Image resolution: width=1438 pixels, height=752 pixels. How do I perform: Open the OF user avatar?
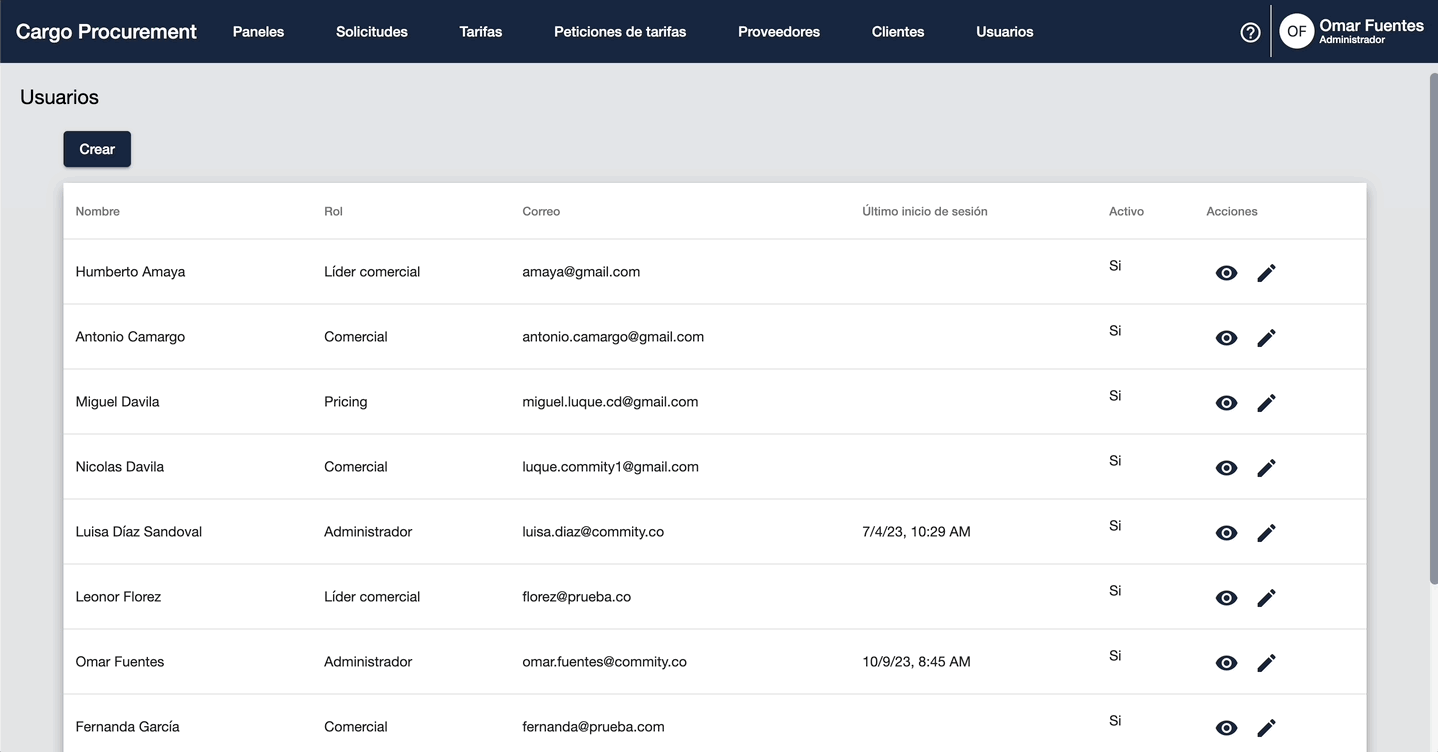tap(1296, 31)
